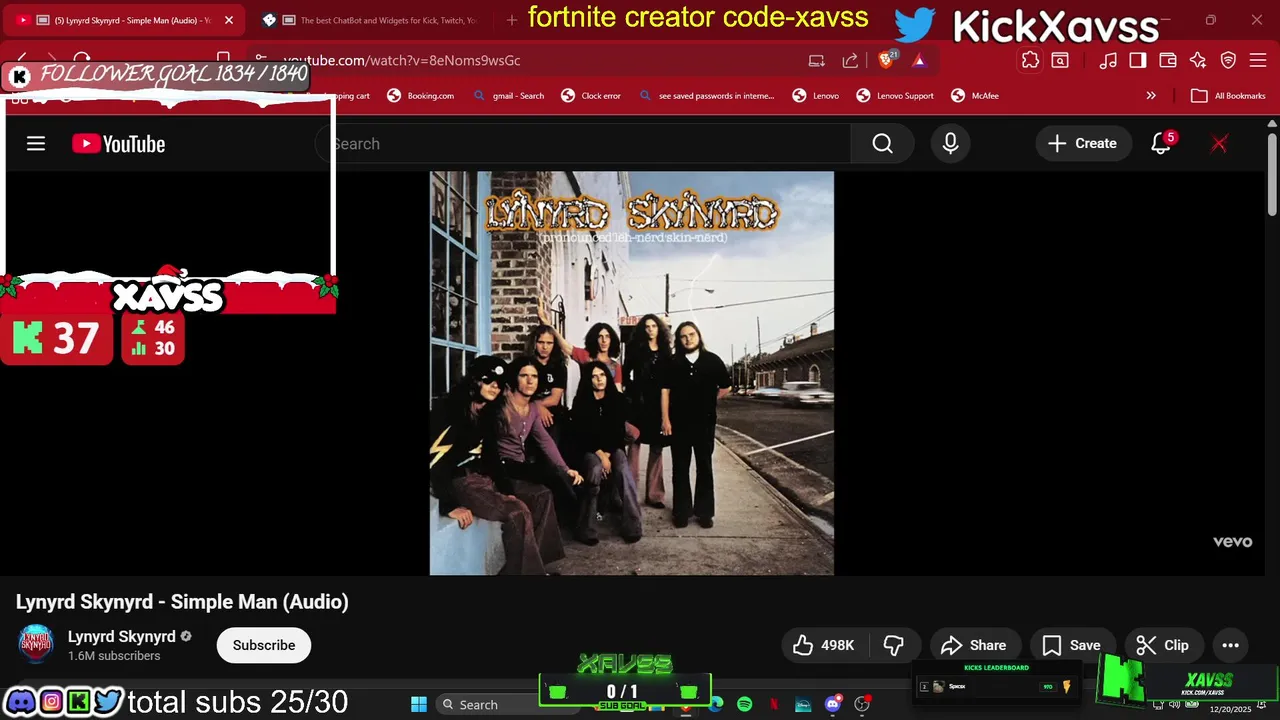This screenshot has height=720, width=1280.
Task: Open the see saved passwords bookmark
Action: (706, 96)
